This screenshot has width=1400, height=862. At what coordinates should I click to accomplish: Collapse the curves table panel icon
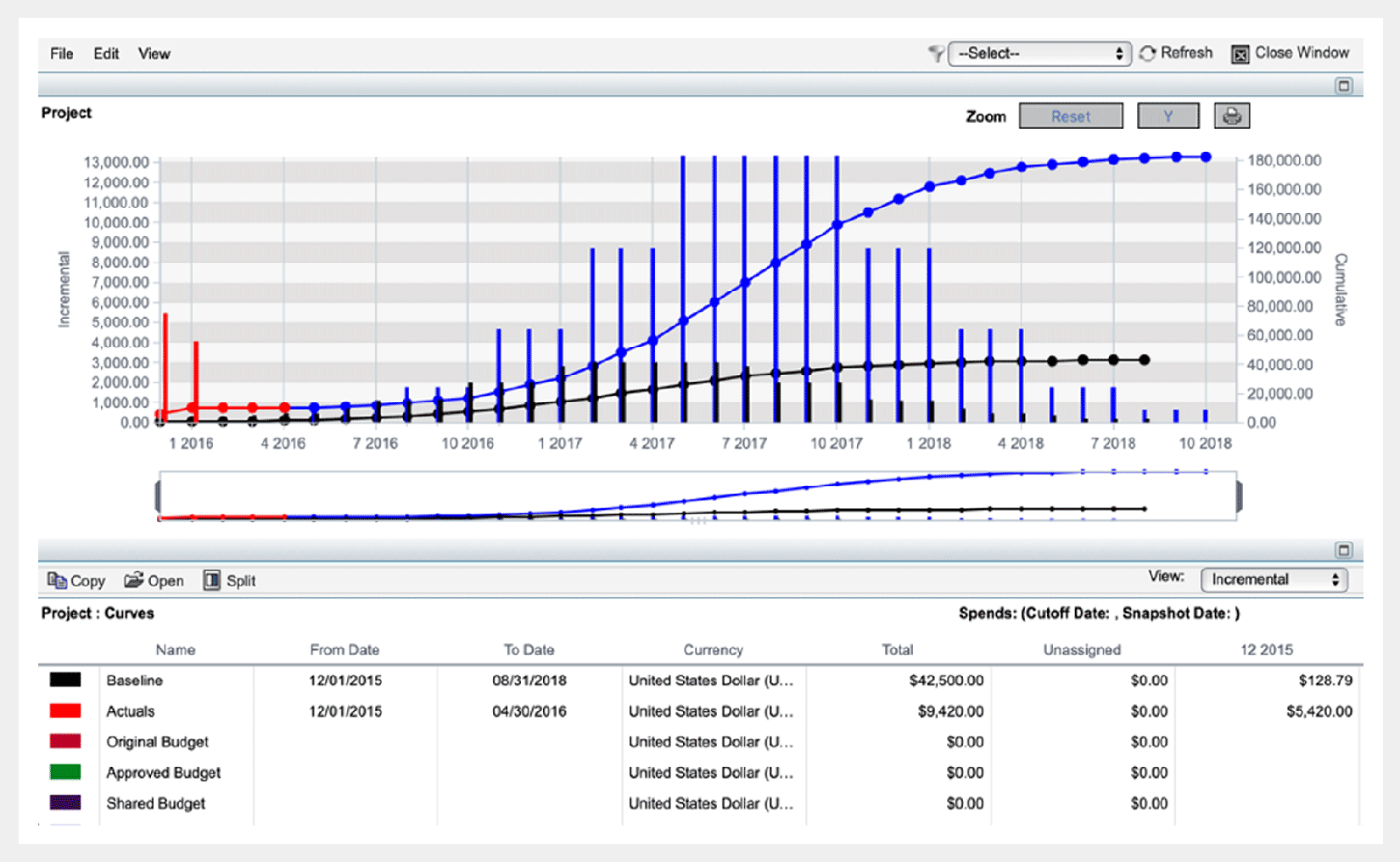1343,550
